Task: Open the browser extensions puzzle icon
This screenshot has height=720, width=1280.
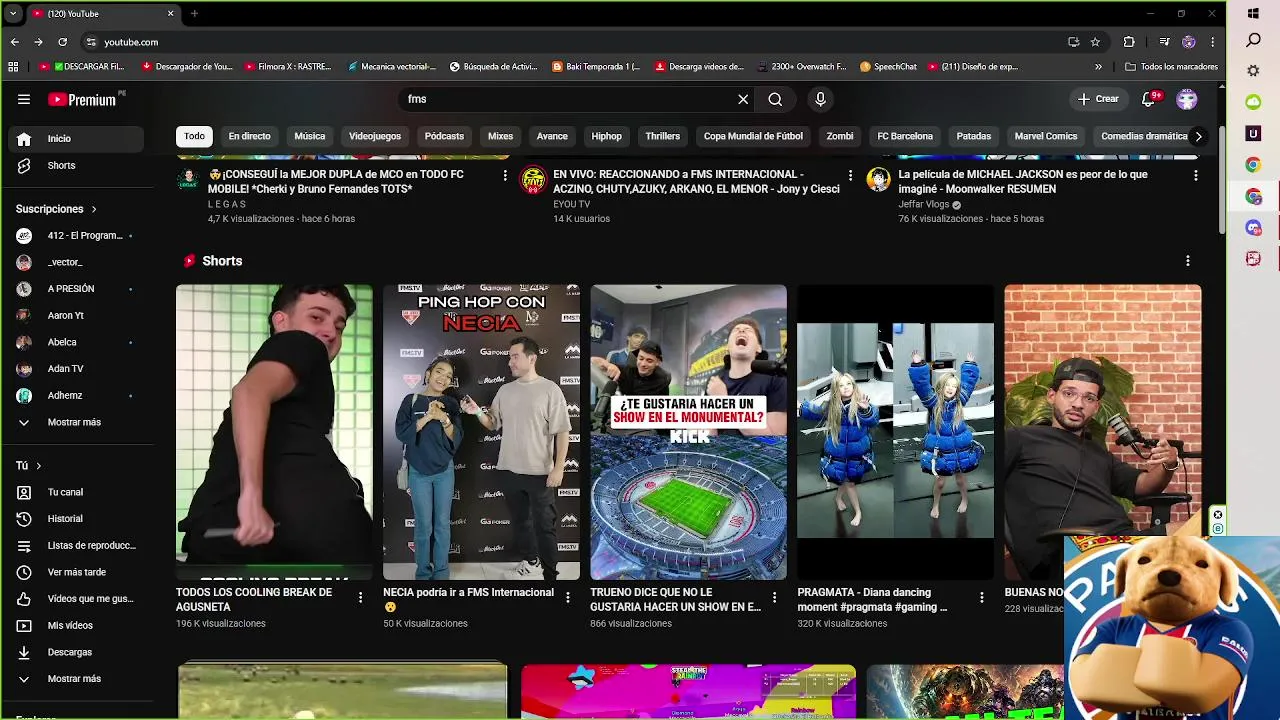Action: click(x=1129, y=42)
